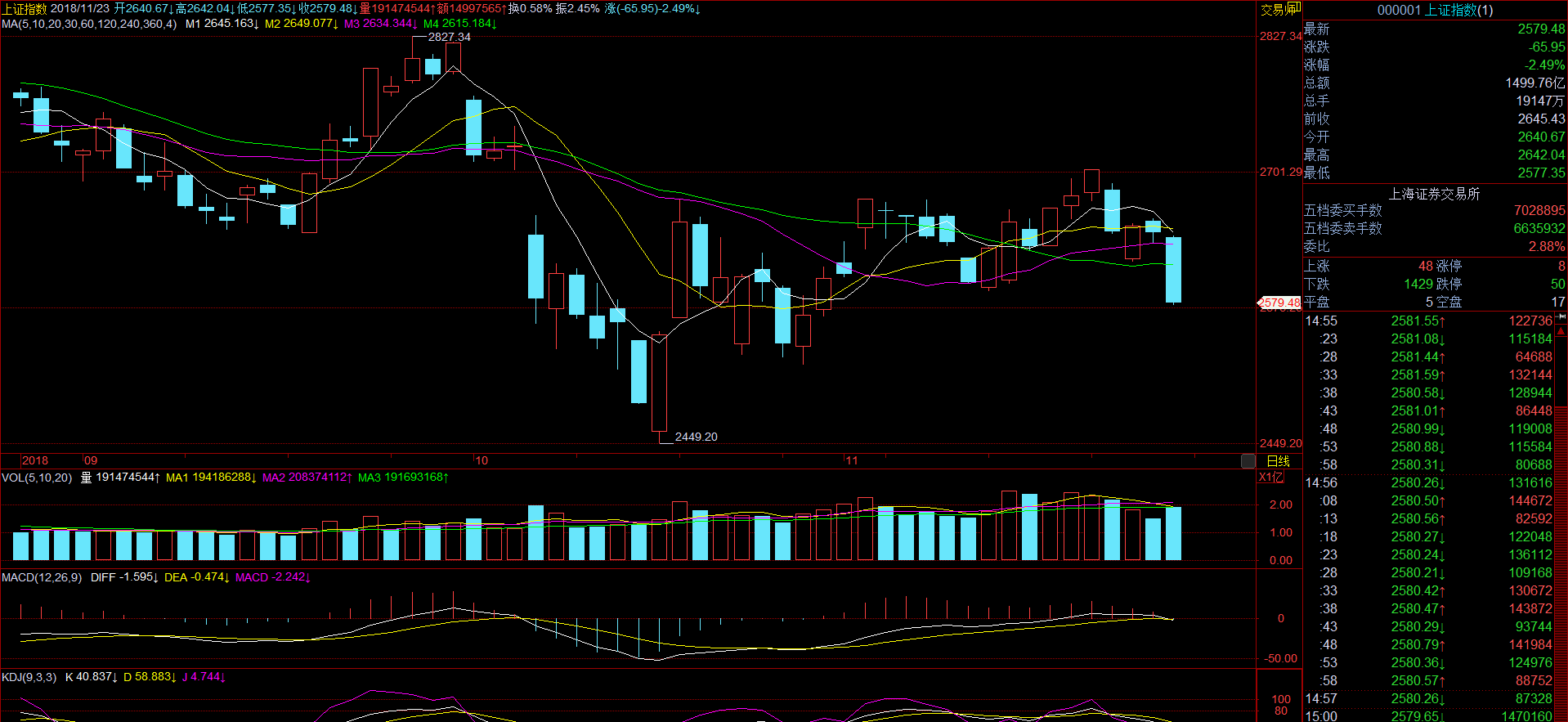Click the VOL(5,10,20) indicator label
This screenshot has height=722, width=1568.
pos(37,478)
